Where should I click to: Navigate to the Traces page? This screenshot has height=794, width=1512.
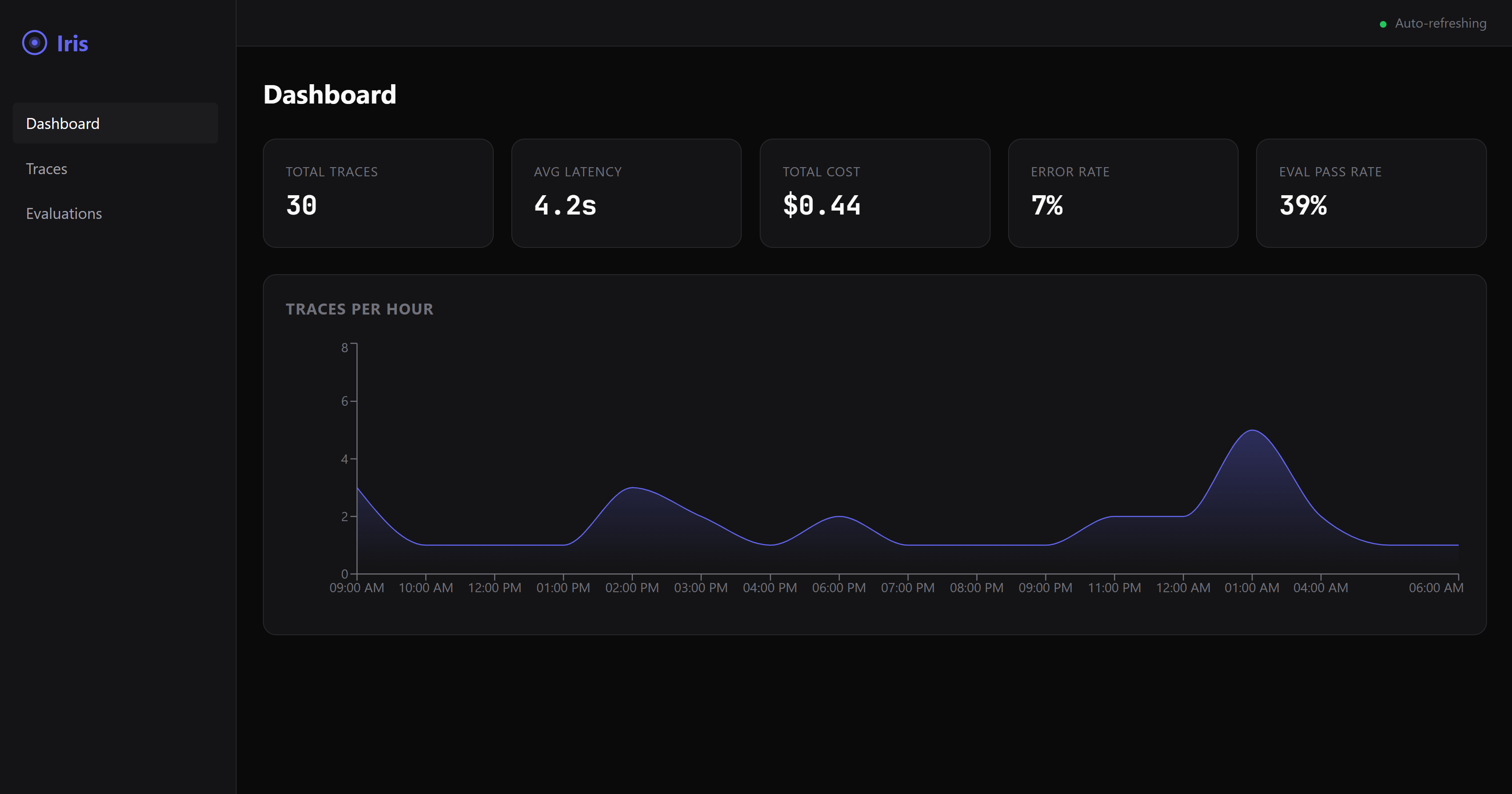tap(47, 168)
